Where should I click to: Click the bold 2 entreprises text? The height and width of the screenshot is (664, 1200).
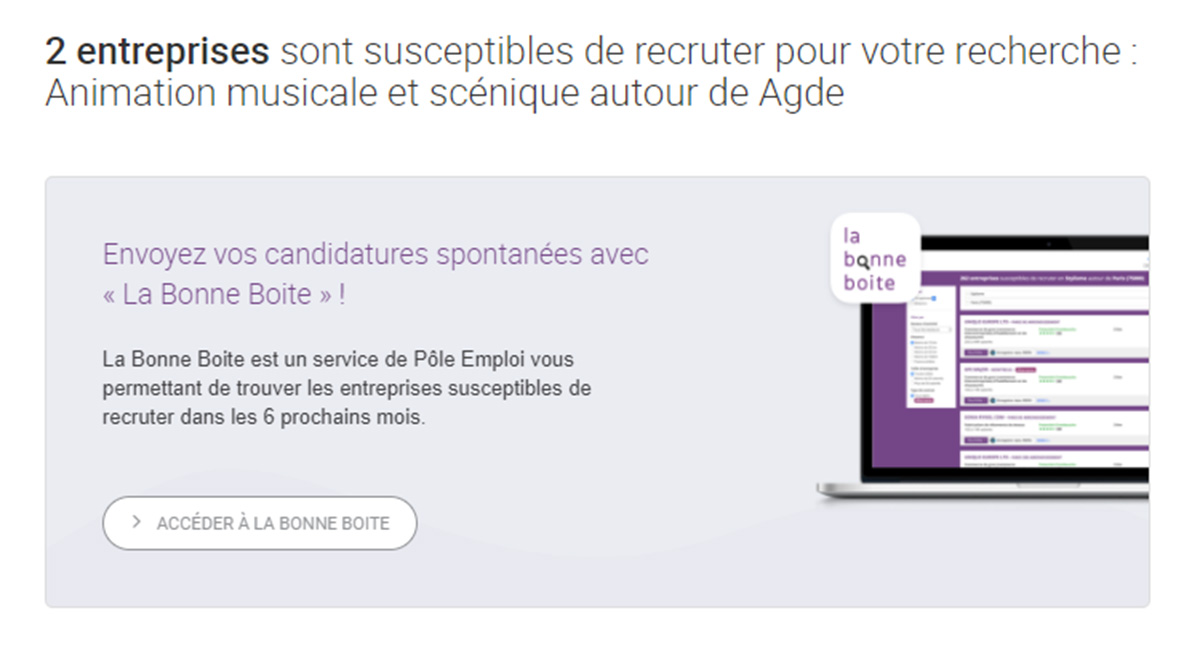pyautogui.click(x=157, y=51)
